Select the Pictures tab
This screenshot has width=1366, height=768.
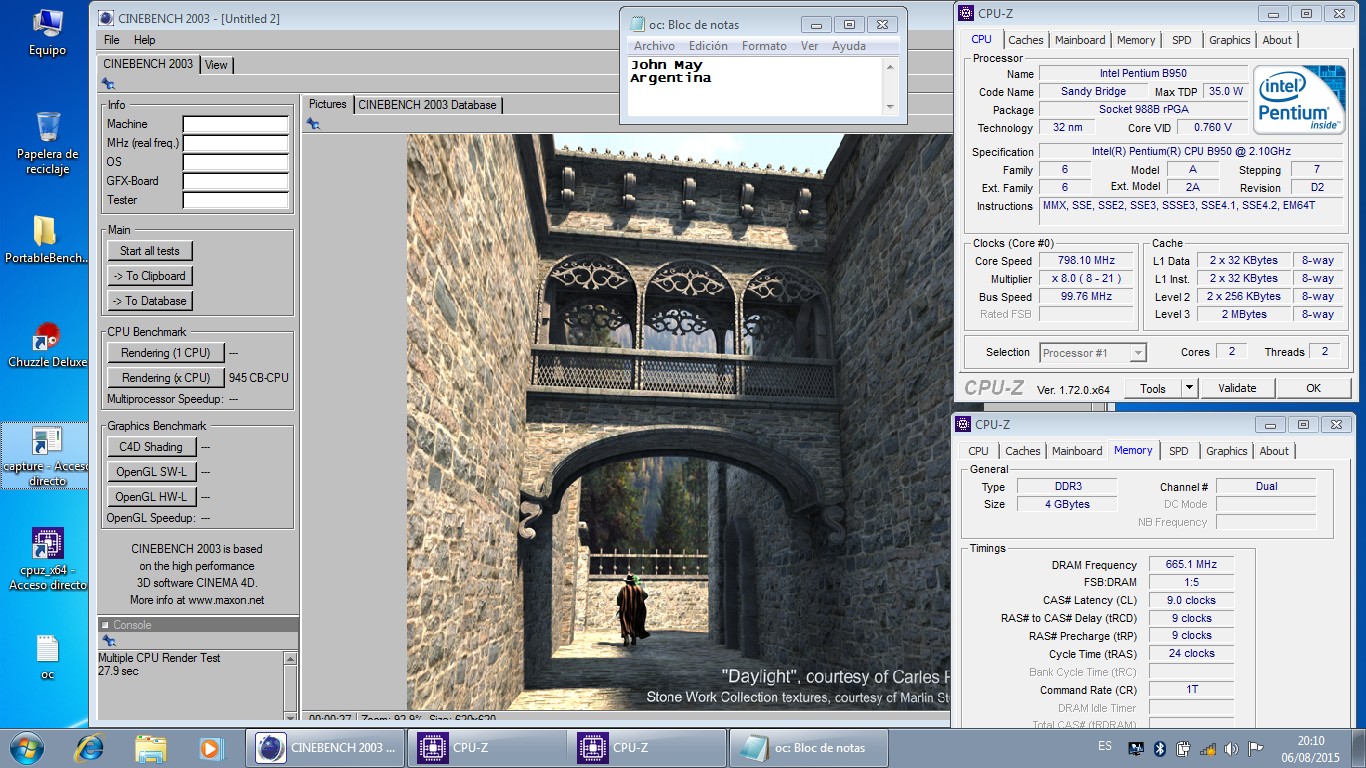[327, 104]
